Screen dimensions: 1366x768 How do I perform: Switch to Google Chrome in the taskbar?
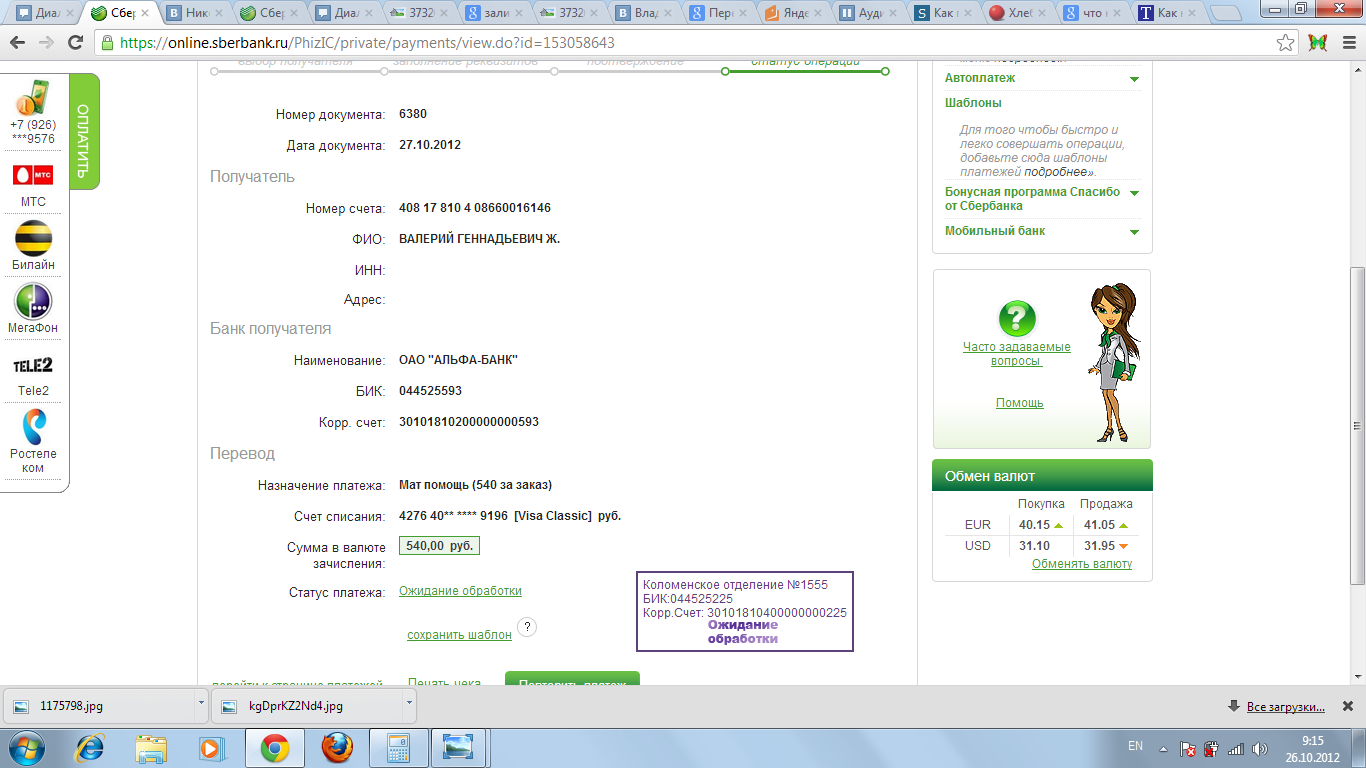point(275,747)
